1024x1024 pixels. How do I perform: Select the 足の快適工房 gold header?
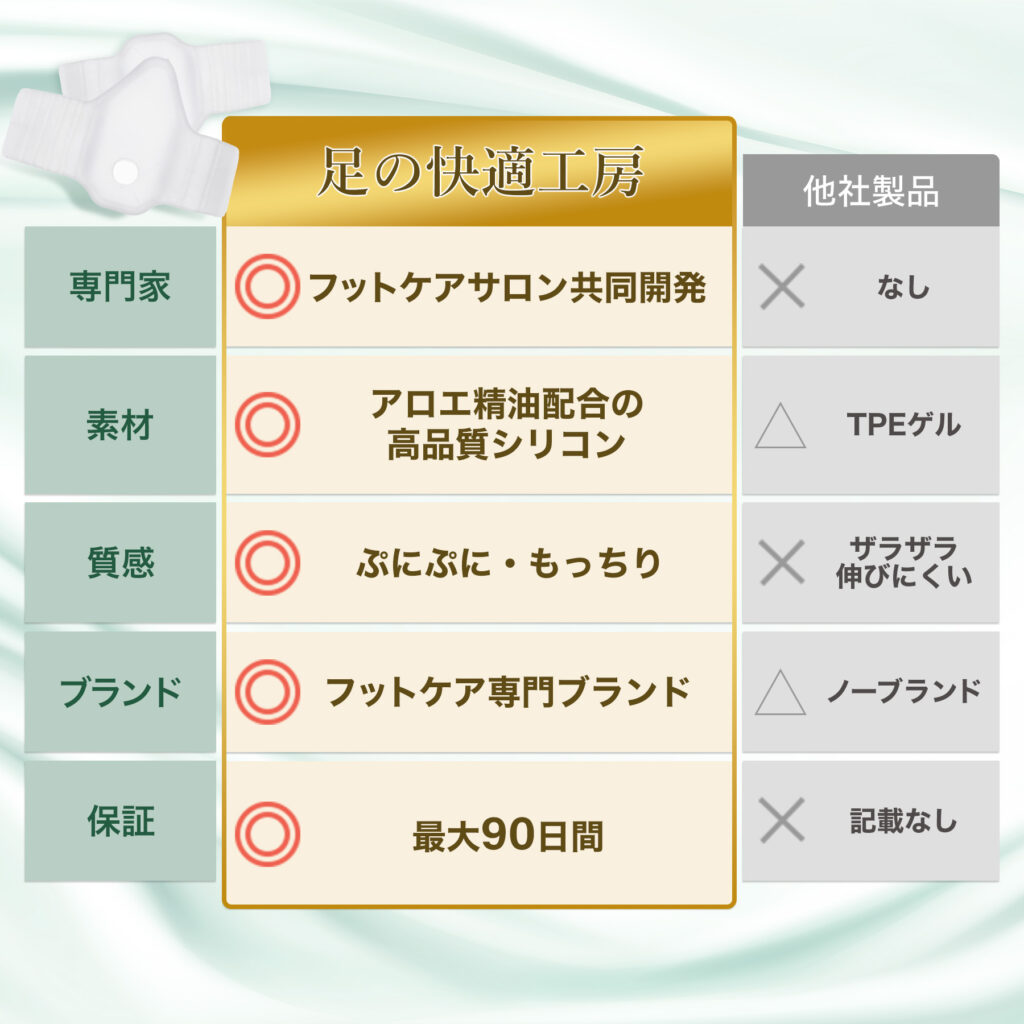tap(479, 174)
